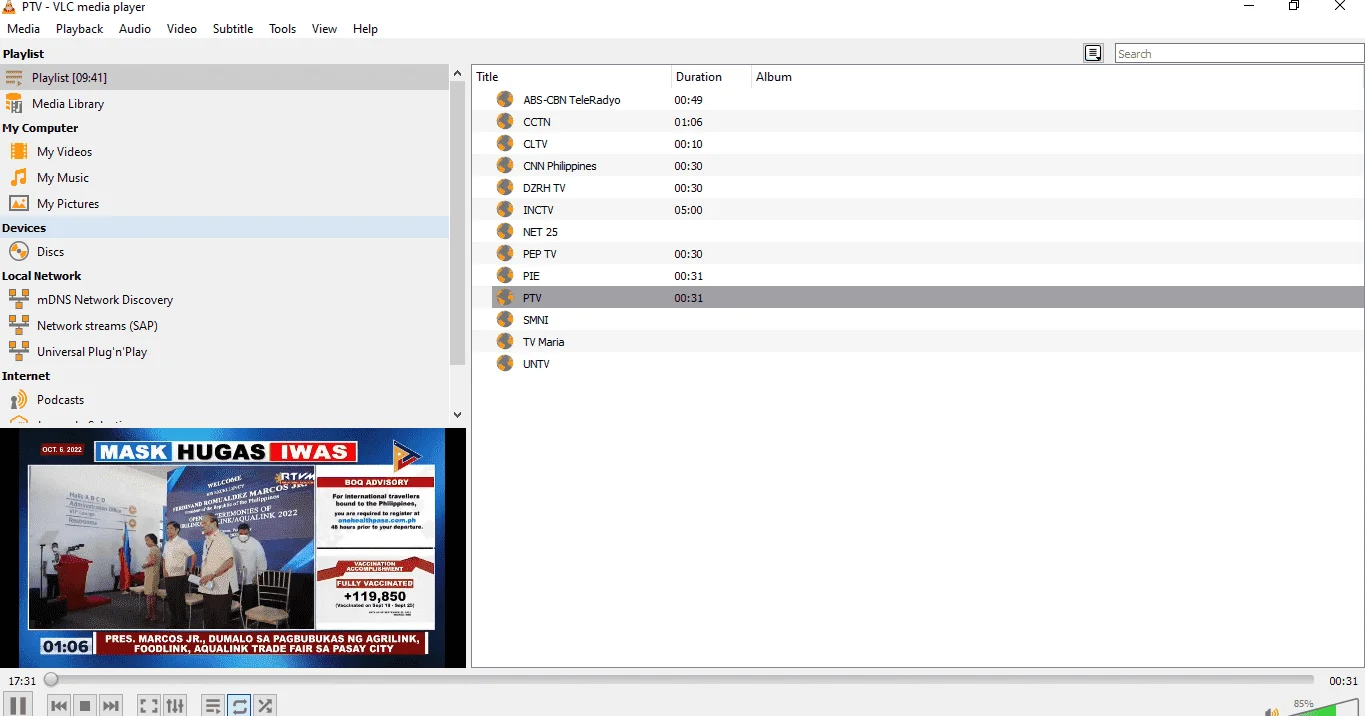Stop playback with the stop button
This screenshot has width=1365, height=716.
[85, 706]
